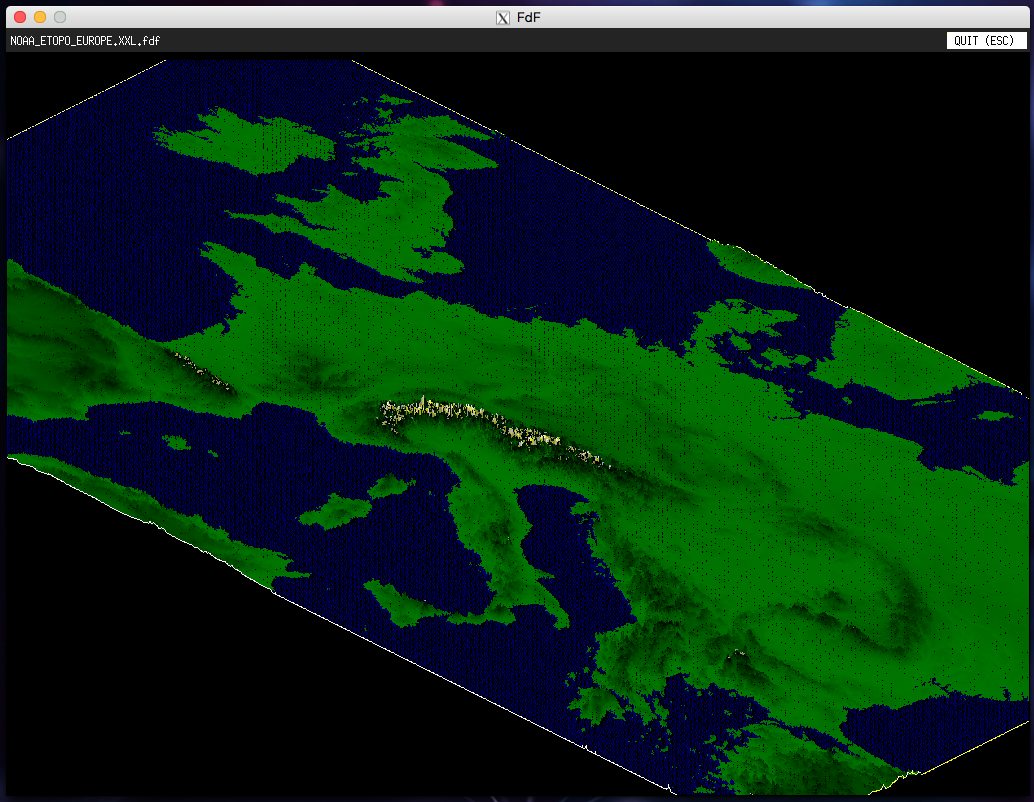The height and width of the screenshot is (802, 1034).
Task: Close the FdF window with red button
Action: 20,17
